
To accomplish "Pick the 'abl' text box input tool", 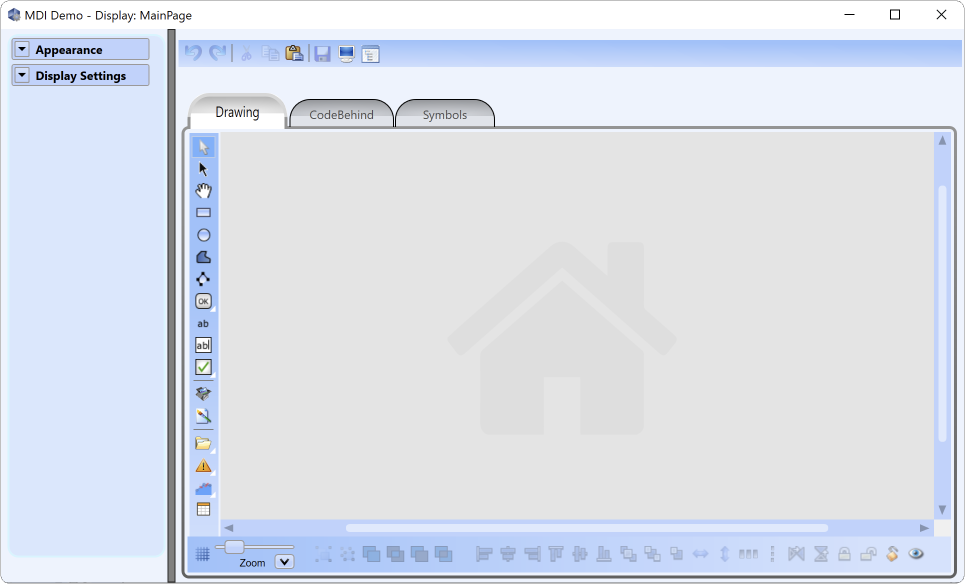I will pos(203,345).
